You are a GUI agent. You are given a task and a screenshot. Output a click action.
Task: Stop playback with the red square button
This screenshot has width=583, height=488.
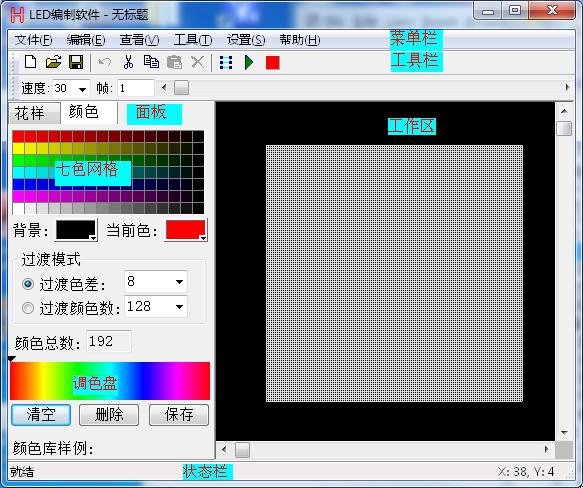pos(273,62)
